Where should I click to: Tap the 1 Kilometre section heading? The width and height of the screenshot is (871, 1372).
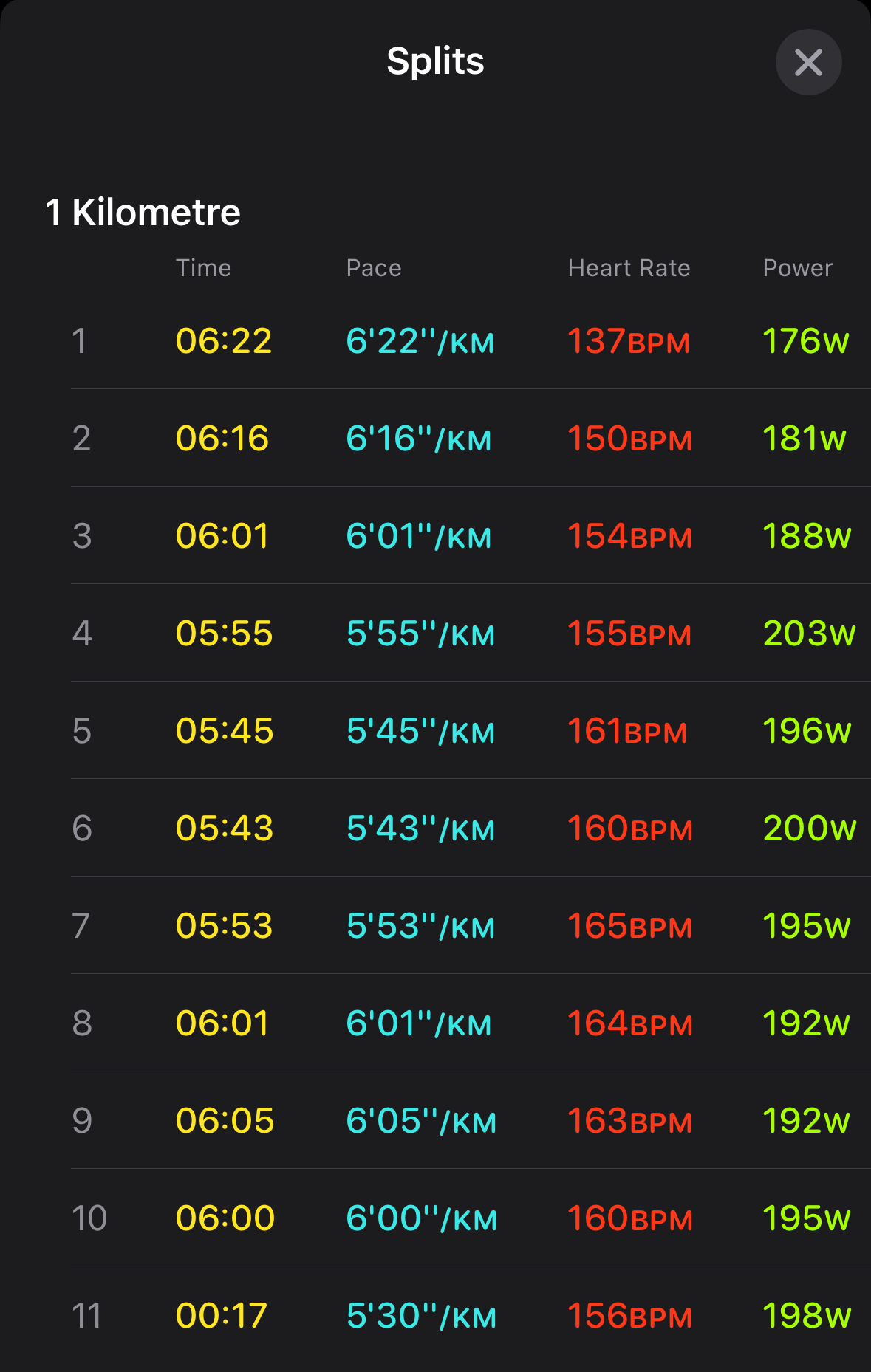point(143,213)
